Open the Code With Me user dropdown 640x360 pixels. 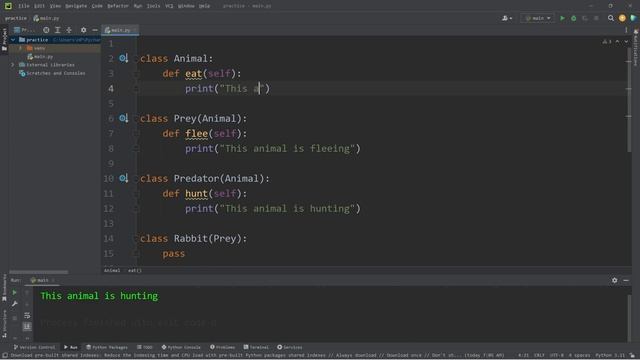coord(507,18)
